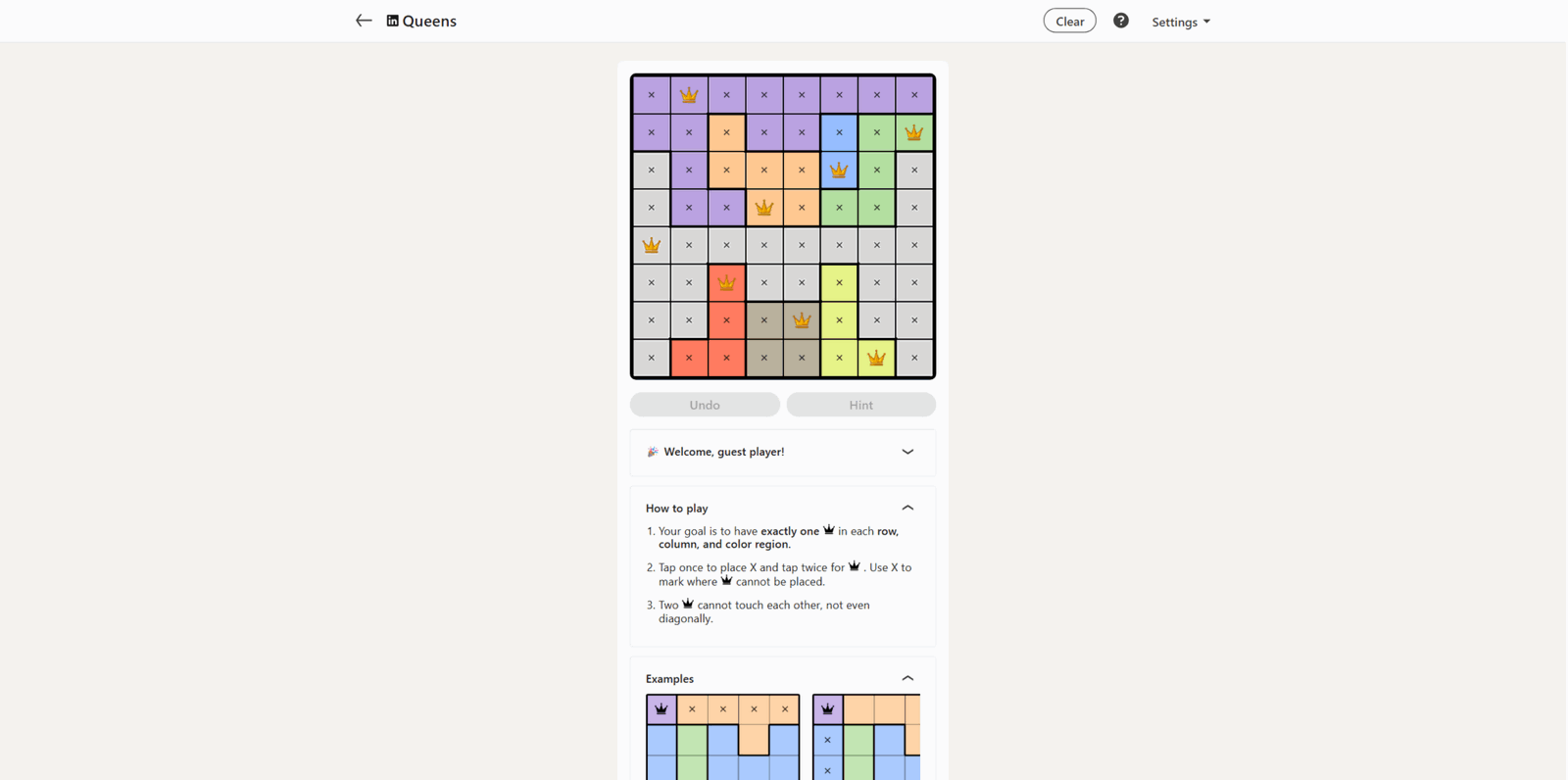Image resolution: width=1568 pixels, height=780 pixels.
Task: Open the Settings dropdown
Action: tap(1181, 22)
